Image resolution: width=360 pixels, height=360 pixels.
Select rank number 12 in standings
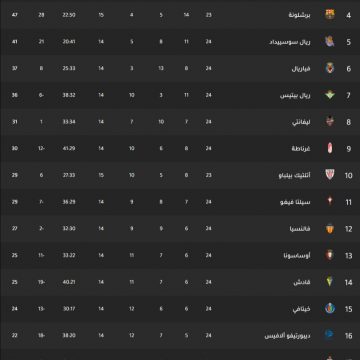(348, 229)
